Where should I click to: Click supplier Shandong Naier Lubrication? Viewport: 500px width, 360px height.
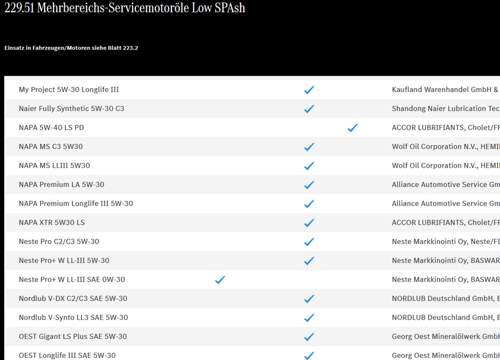[x=446, y=108]
